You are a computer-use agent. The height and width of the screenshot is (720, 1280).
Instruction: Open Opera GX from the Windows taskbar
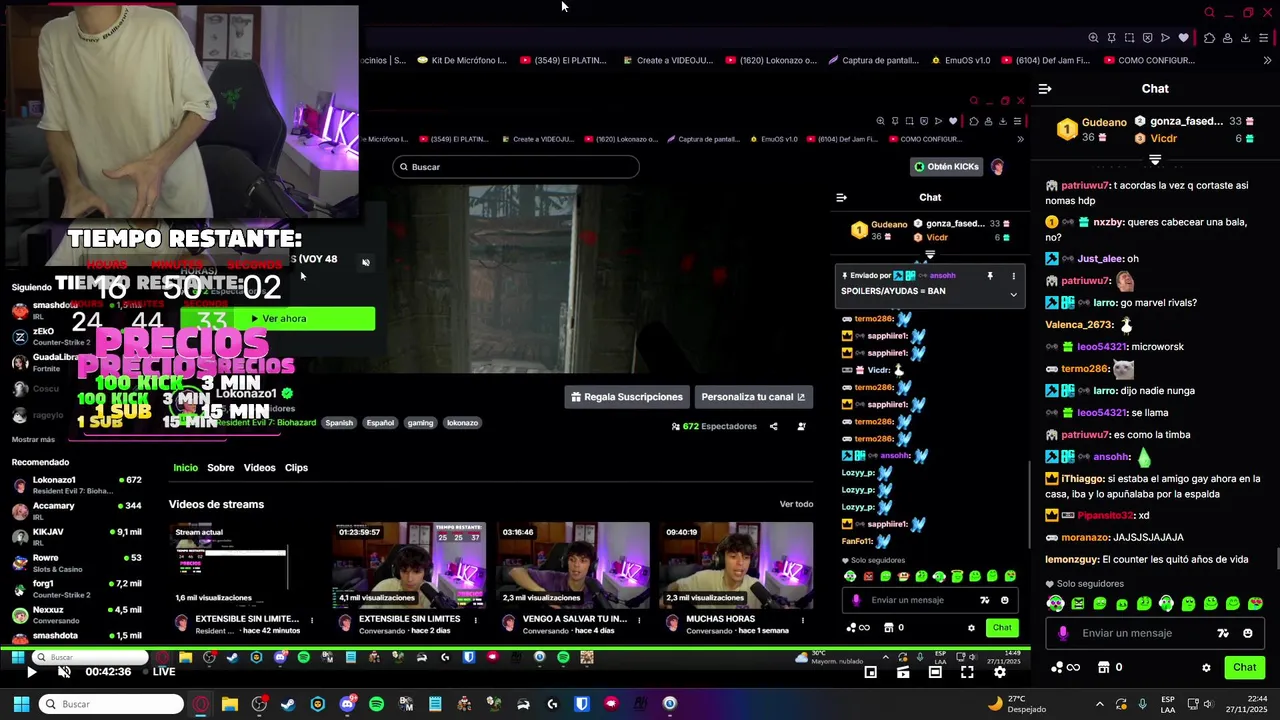[x=201, y=704]
